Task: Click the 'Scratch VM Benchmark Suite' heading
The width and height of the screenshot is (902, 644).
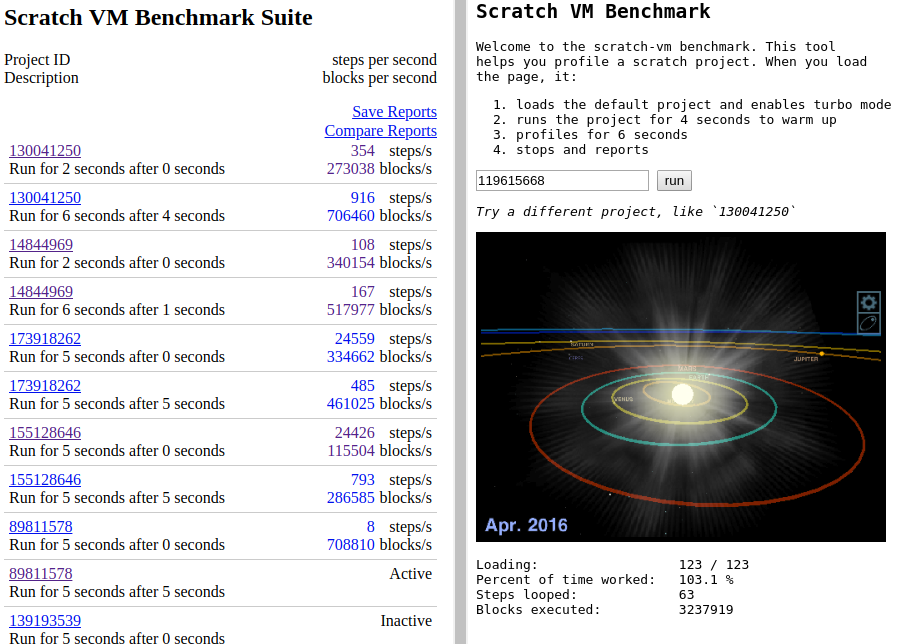Action: click(x=158, y=18)
